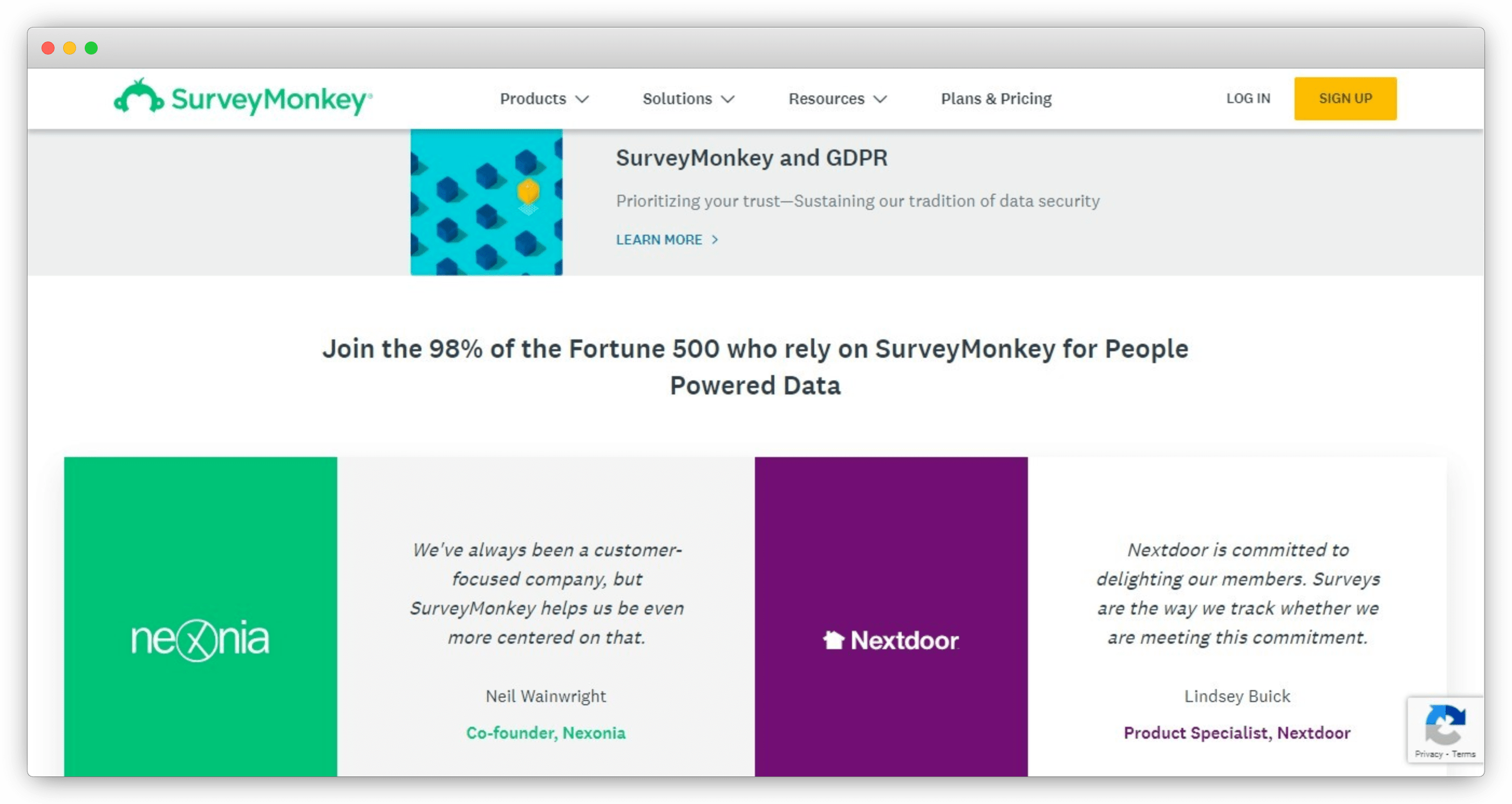Select the Fortune 500 headline text

(x=755, y=367)
